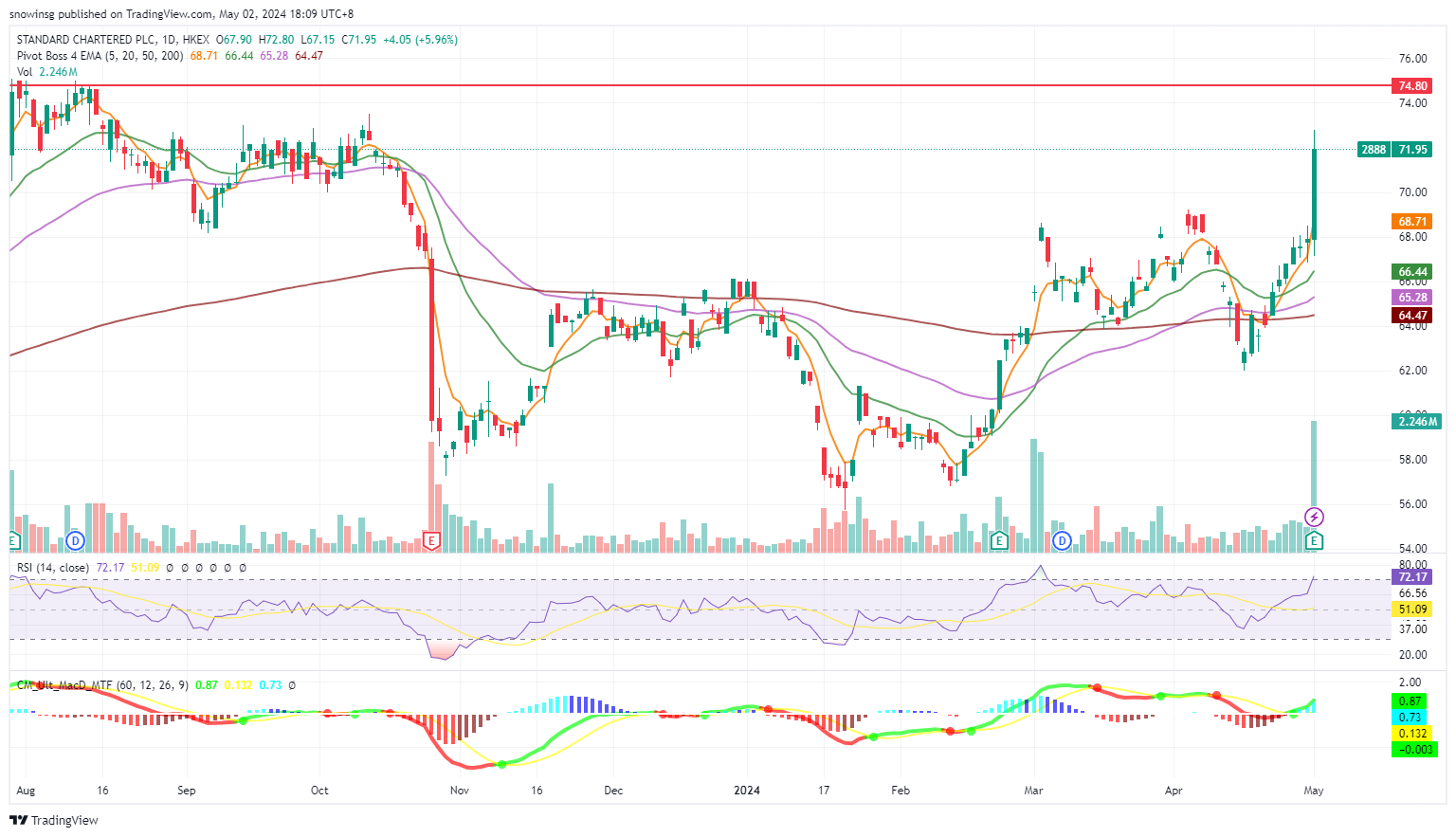1456x837 pixels.
Task: Click the red earnings E marker near Nov
Action: click(431, 541)
